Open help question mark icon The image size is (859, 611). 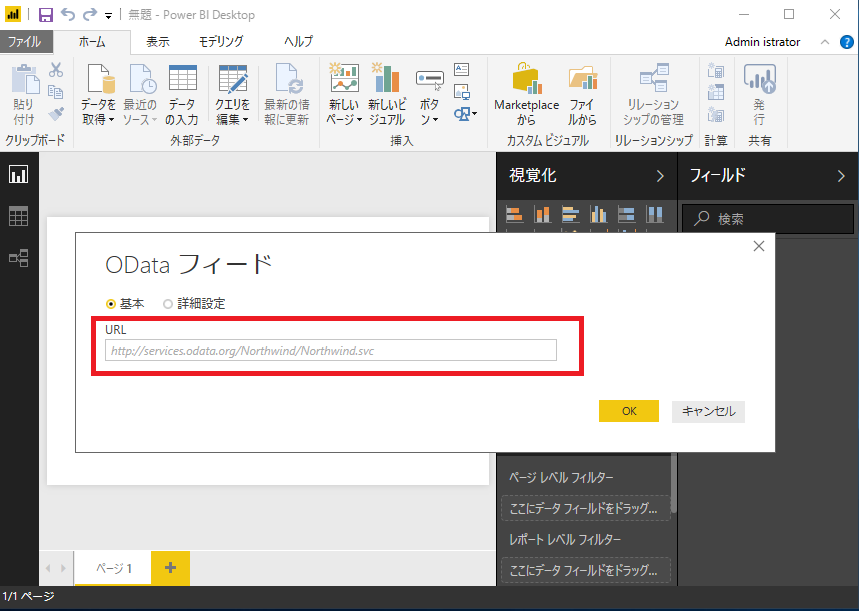[846, 42]
